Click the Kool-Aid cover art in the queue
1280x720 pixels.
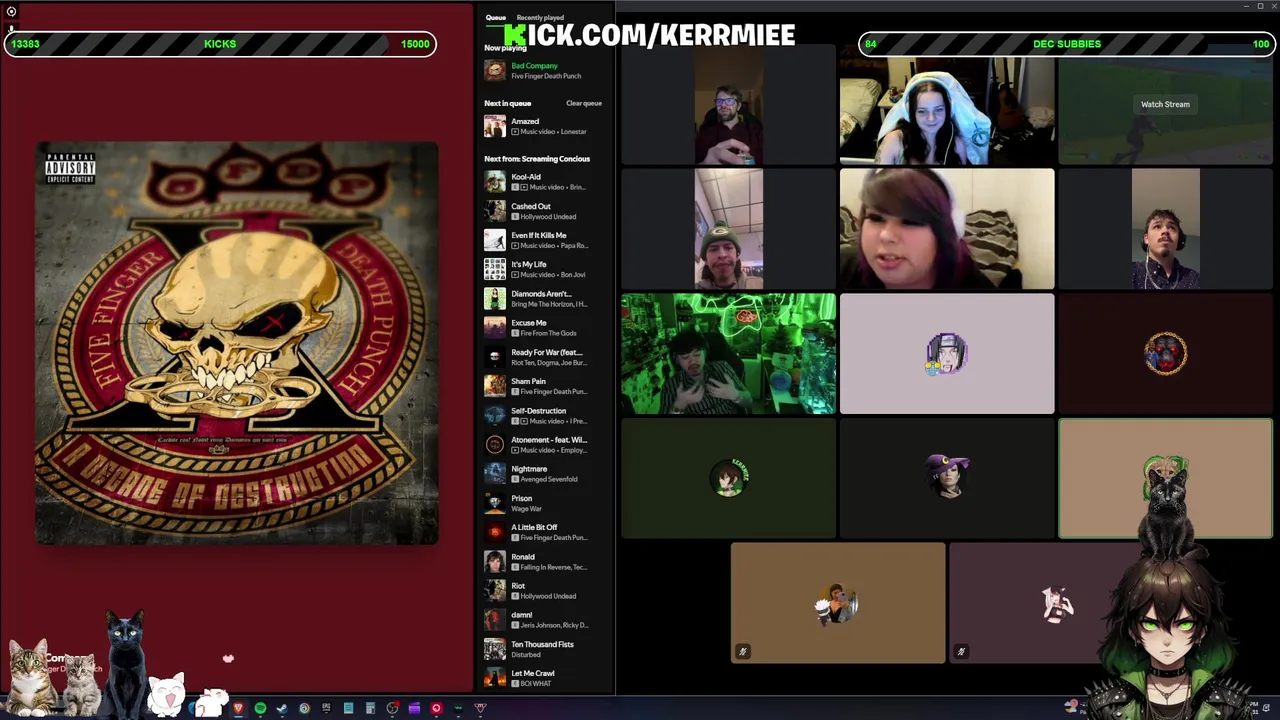pos(494,182)
